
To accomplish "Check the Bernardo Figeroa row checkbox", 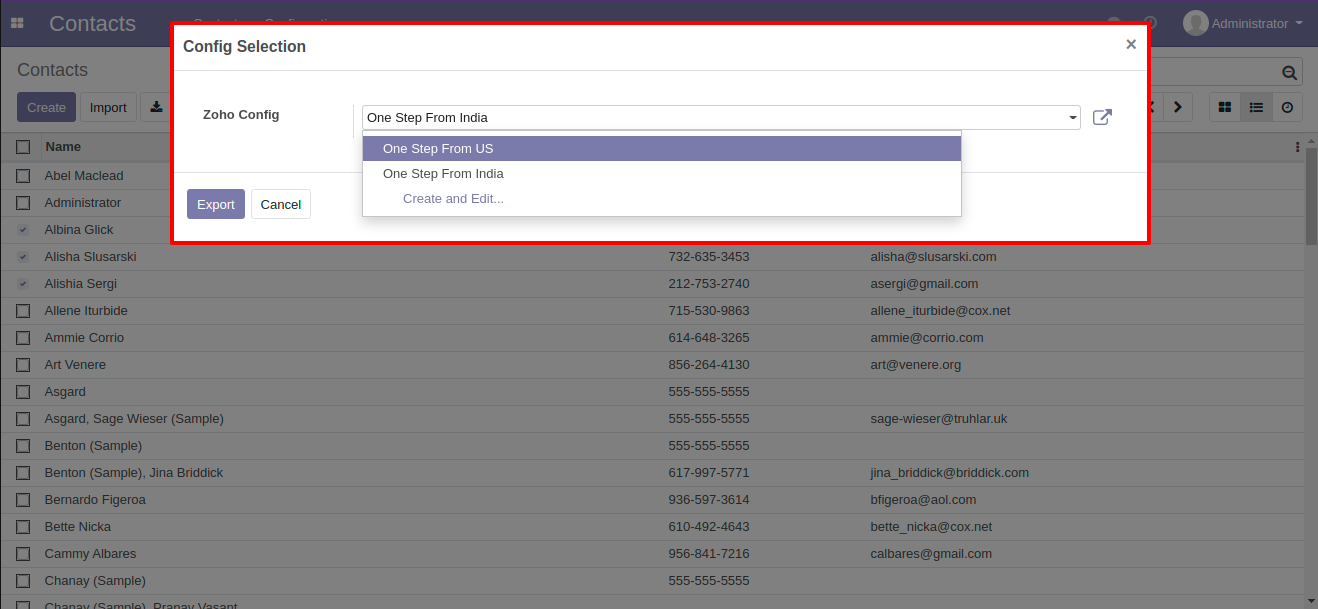I will coord(23,500).
